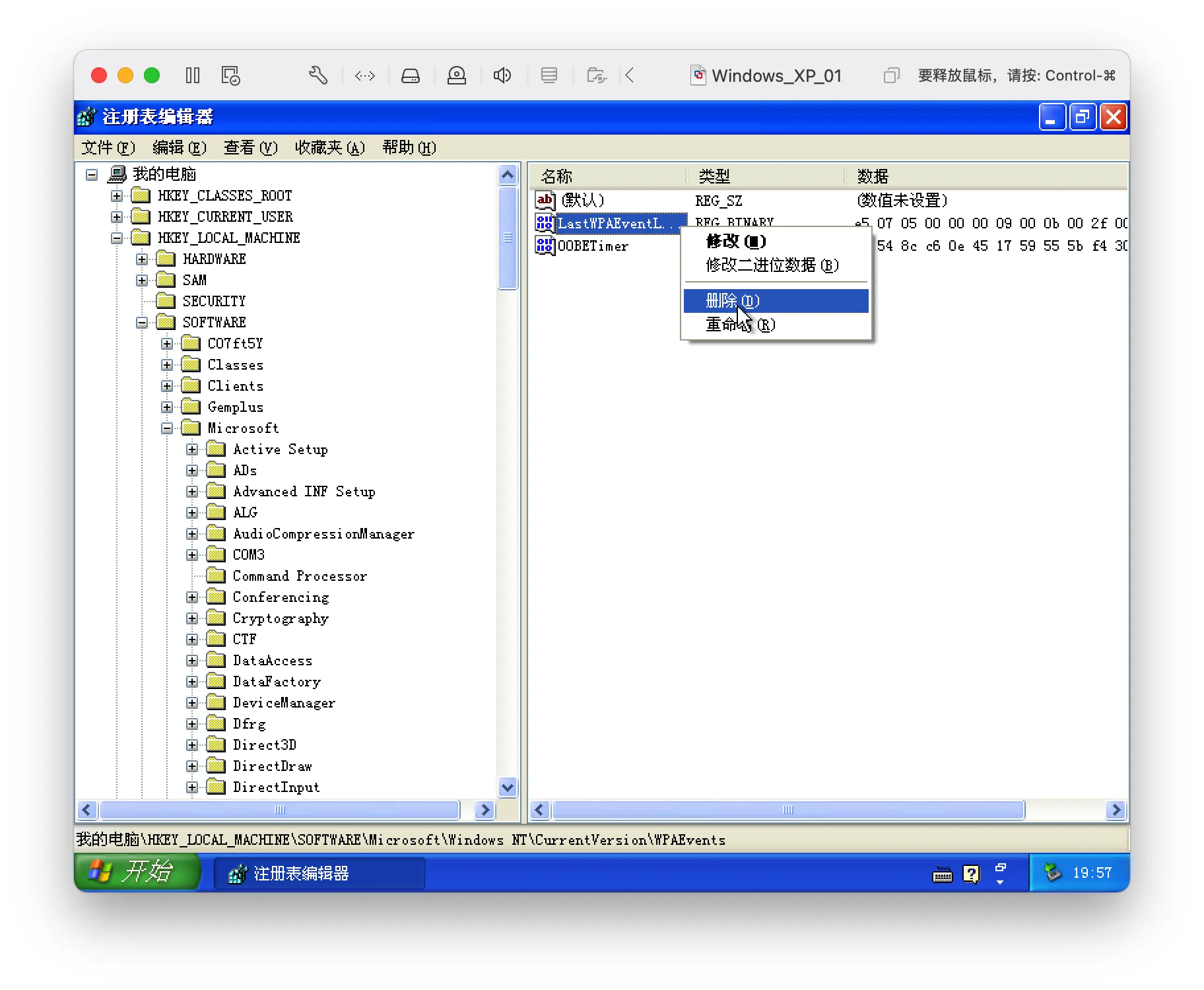
Task: Click the network tray icon beside clock
Action: click(1052, 873)
